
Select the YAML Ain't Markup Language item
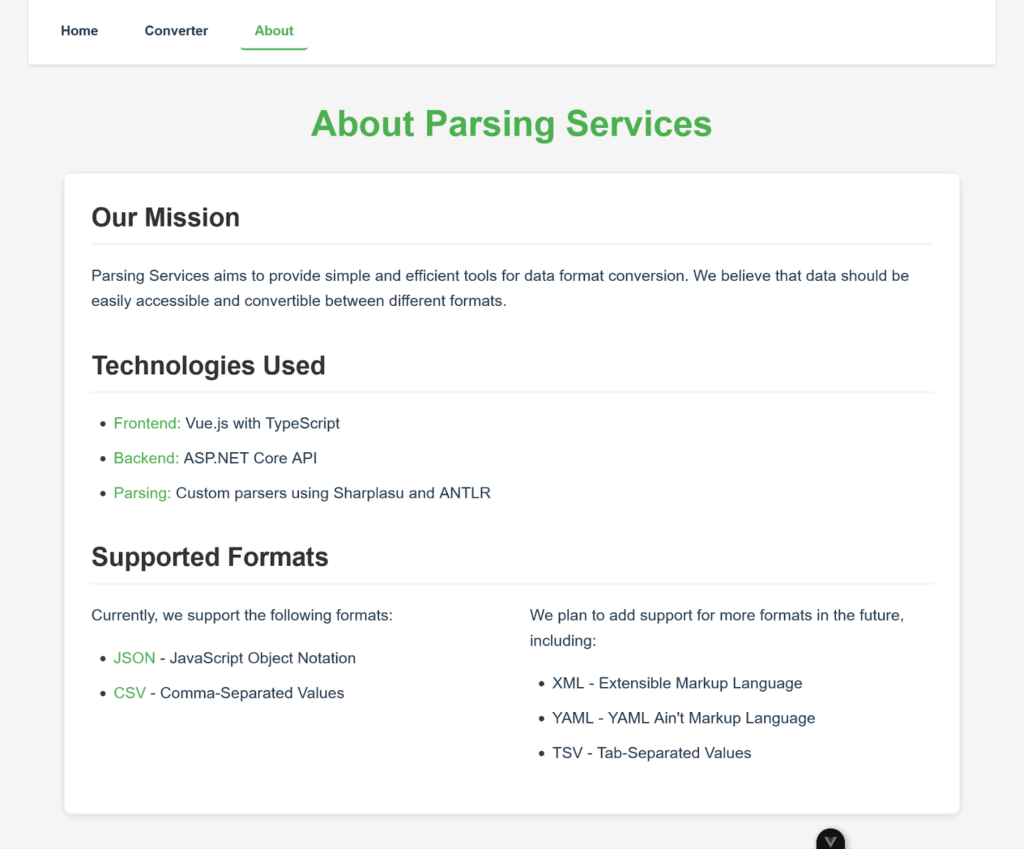click(x=683, y=718)
